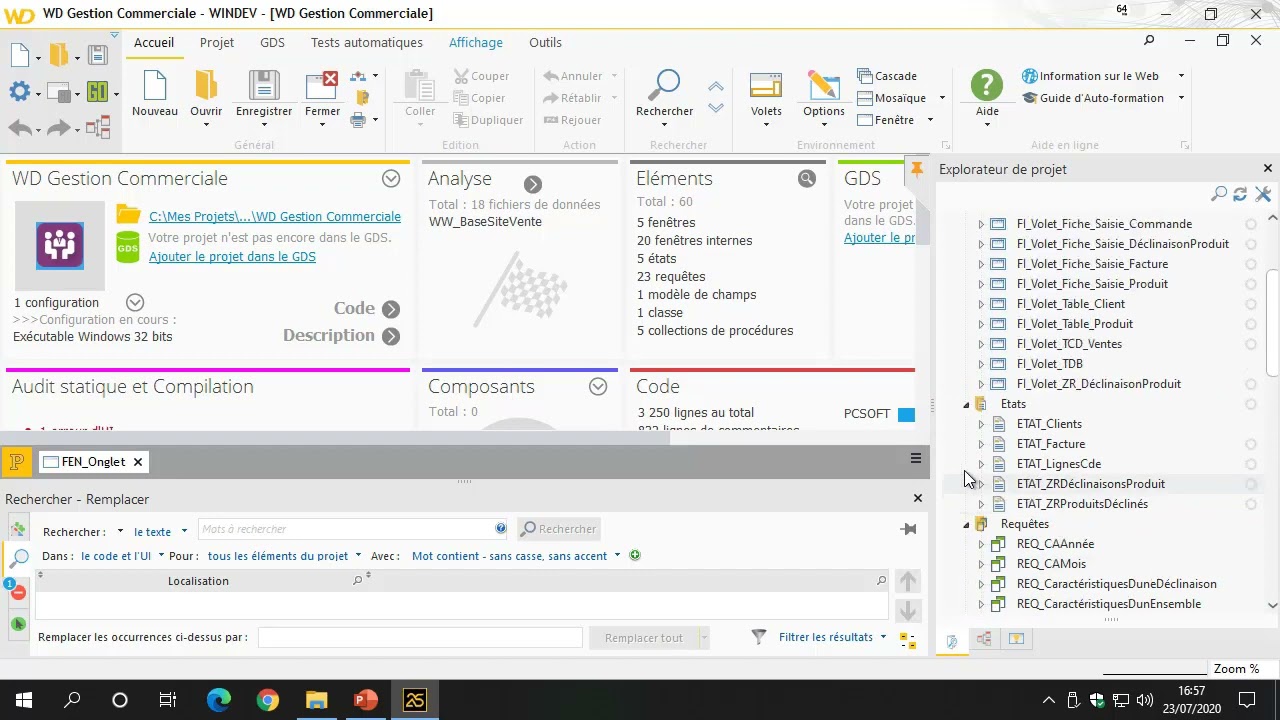Click the 'Remplacer les occurrences' input field
The width and height of the screenshot is (1280, 720).
point(420,638)
